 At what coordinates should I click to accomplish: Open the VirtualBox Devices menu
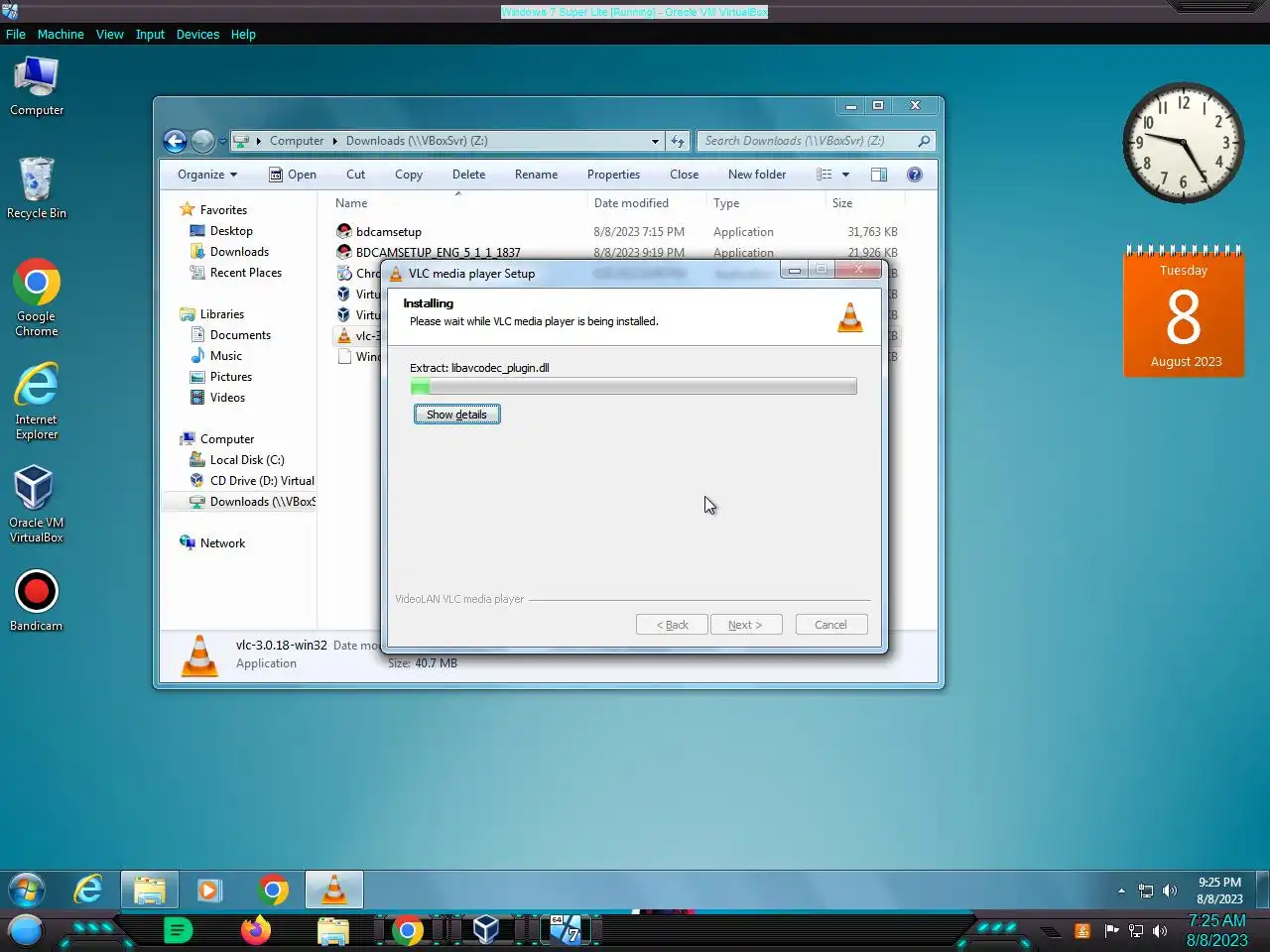pyautogui.click(x=197, y=34)
